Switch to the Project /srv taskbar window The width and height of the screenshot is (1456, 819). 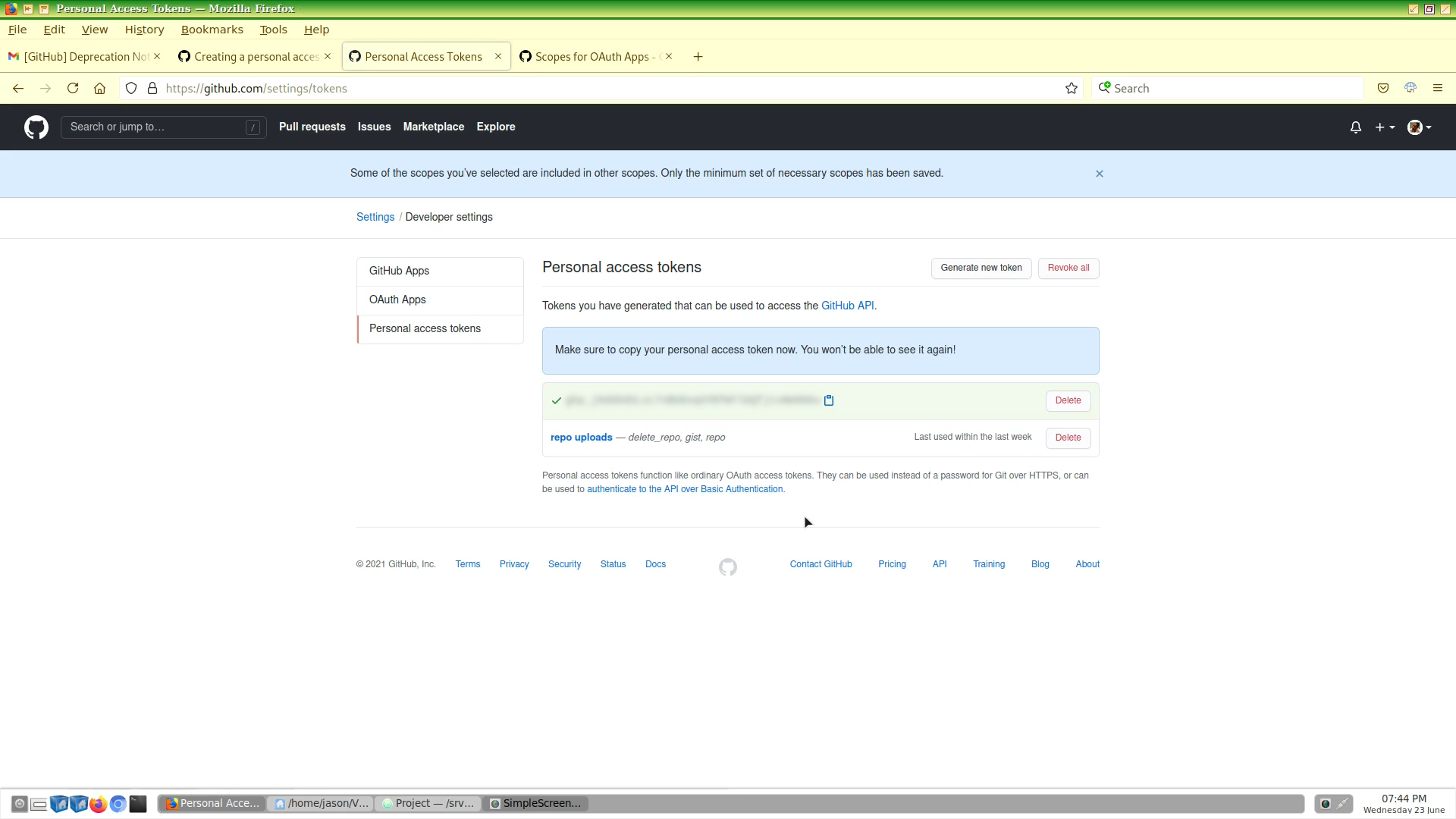click(x=428, y=804)
